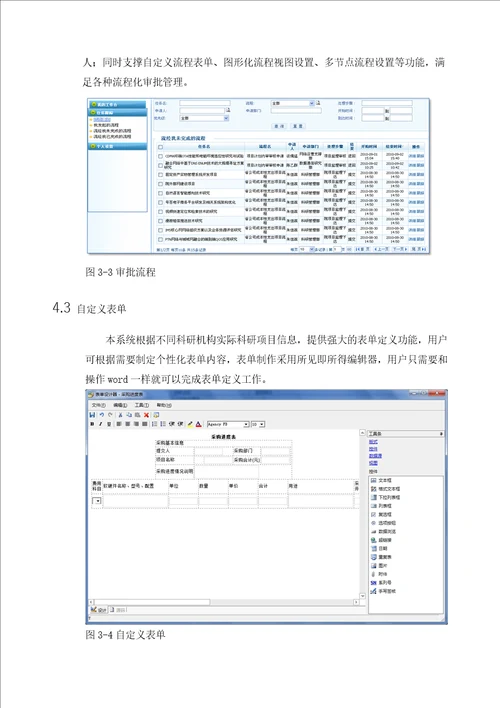500x708 pixels.
Task: Select the 重复表 repeating table control
Action: [381, 557]
